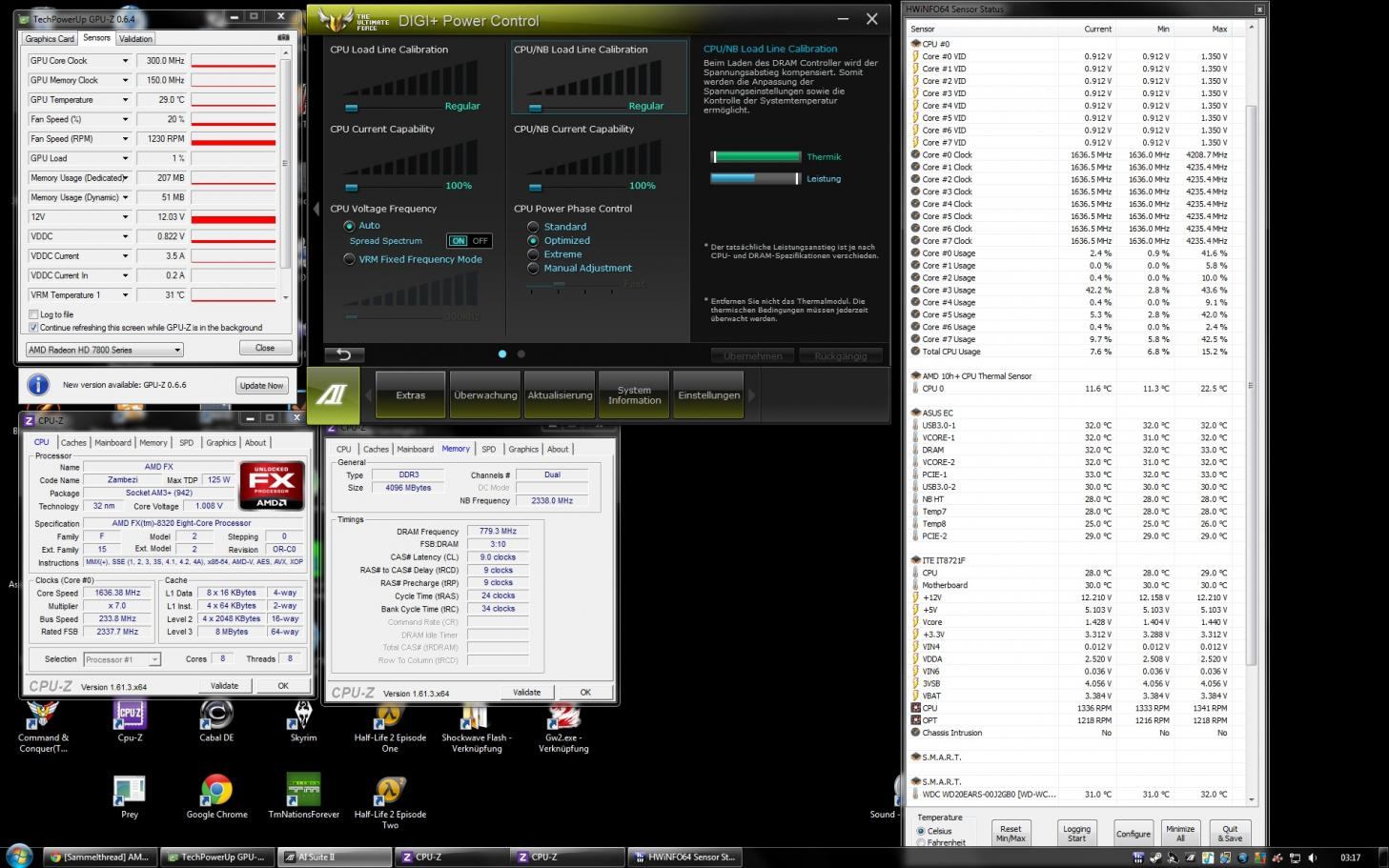Collapse DIGI+ panel with left side arrow
The width and height of the screenshot is (1389, 868).
317,209
